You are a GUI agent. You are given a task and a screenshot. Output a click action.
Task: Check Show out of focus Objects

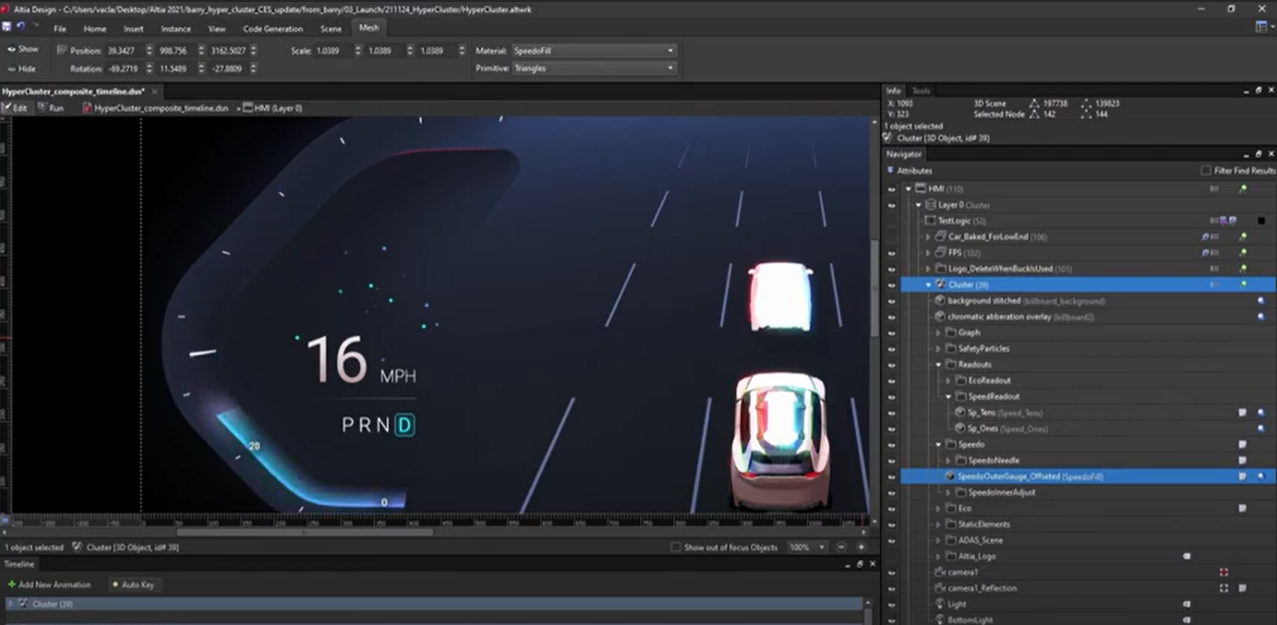coord(676,548)
